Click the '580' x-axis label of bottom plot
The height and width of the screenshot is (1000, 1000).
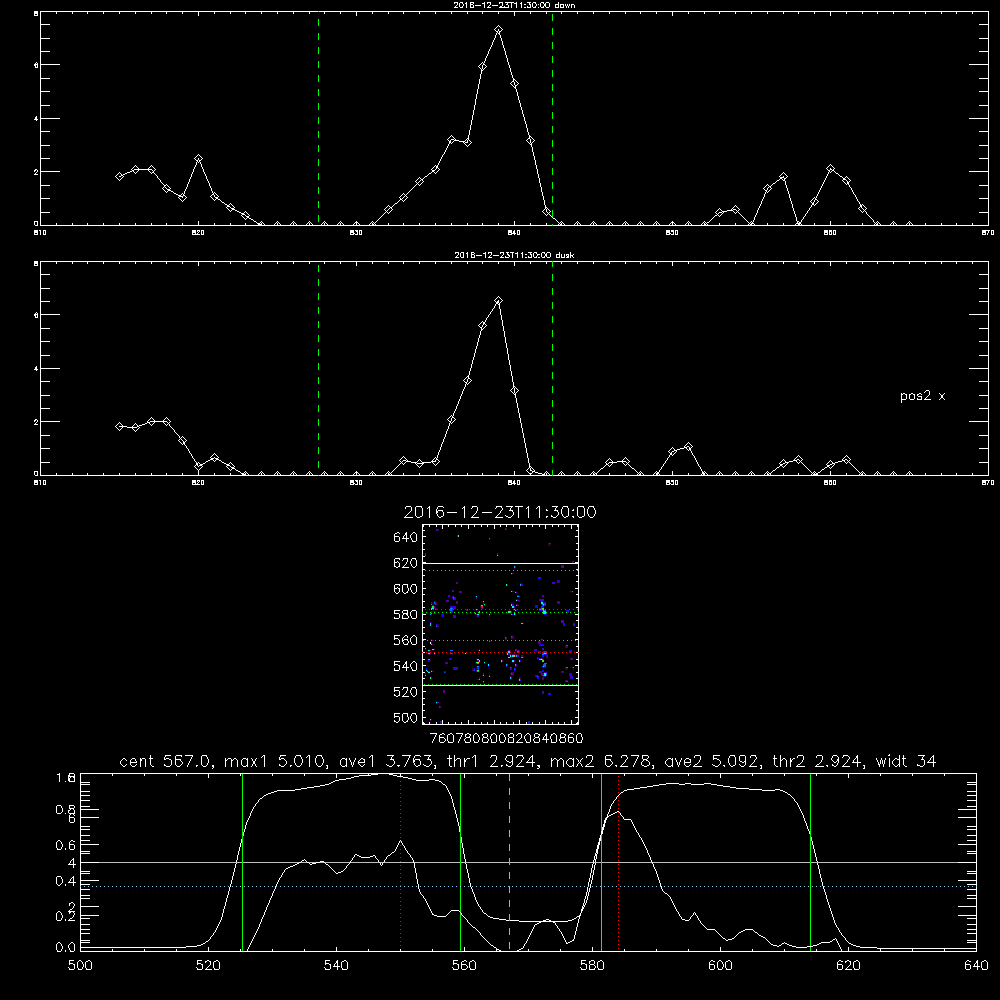(592, 966)
